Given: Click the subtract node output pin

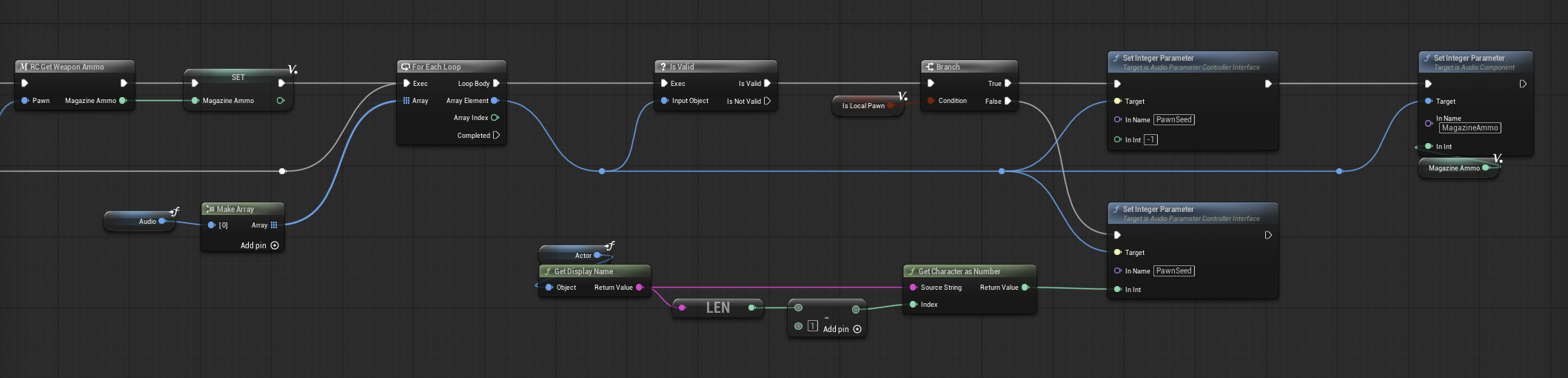Looking at the screenshot, I should 856,309.
